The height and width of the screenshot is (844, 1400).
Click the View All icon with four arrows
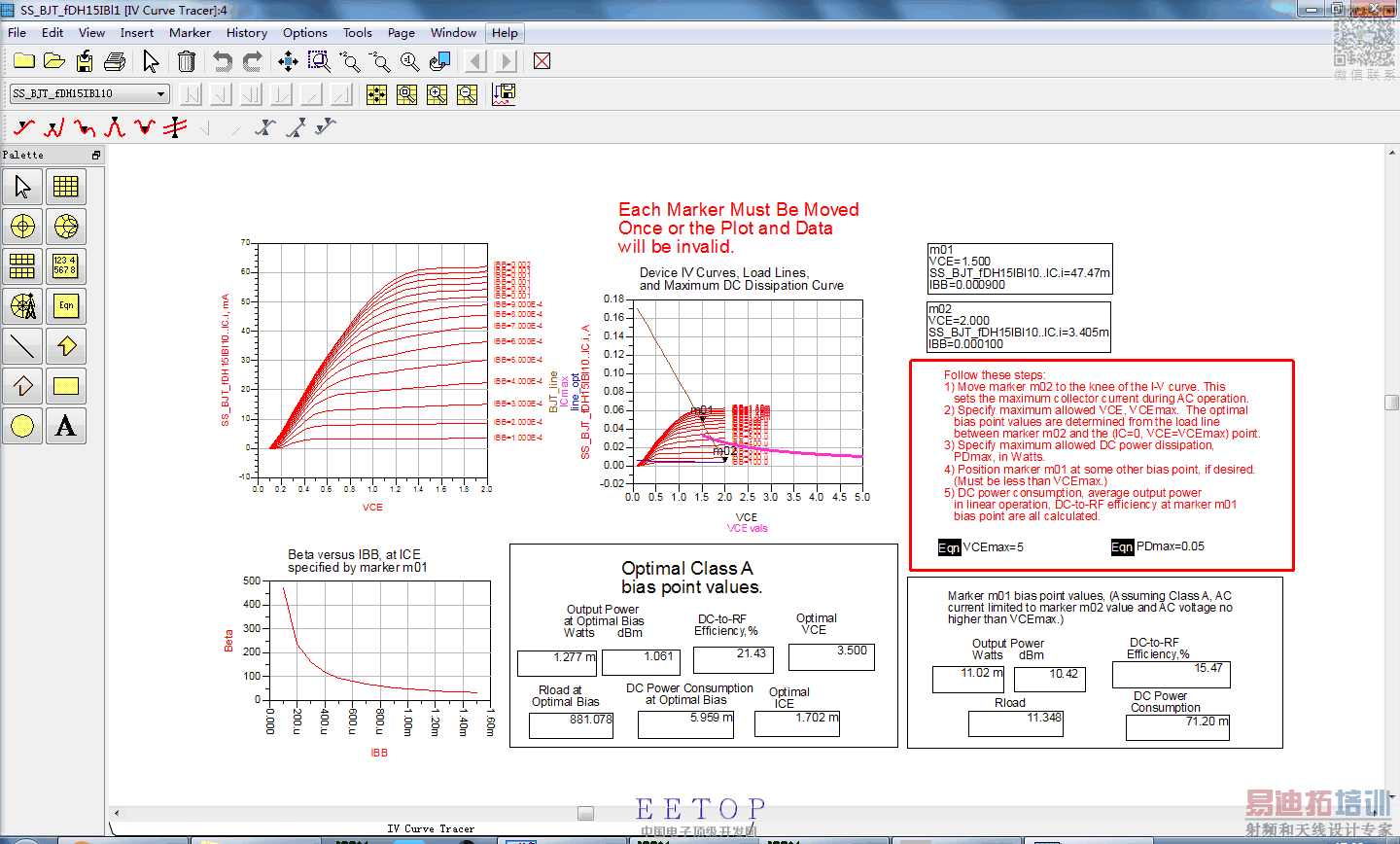(288, 62)
